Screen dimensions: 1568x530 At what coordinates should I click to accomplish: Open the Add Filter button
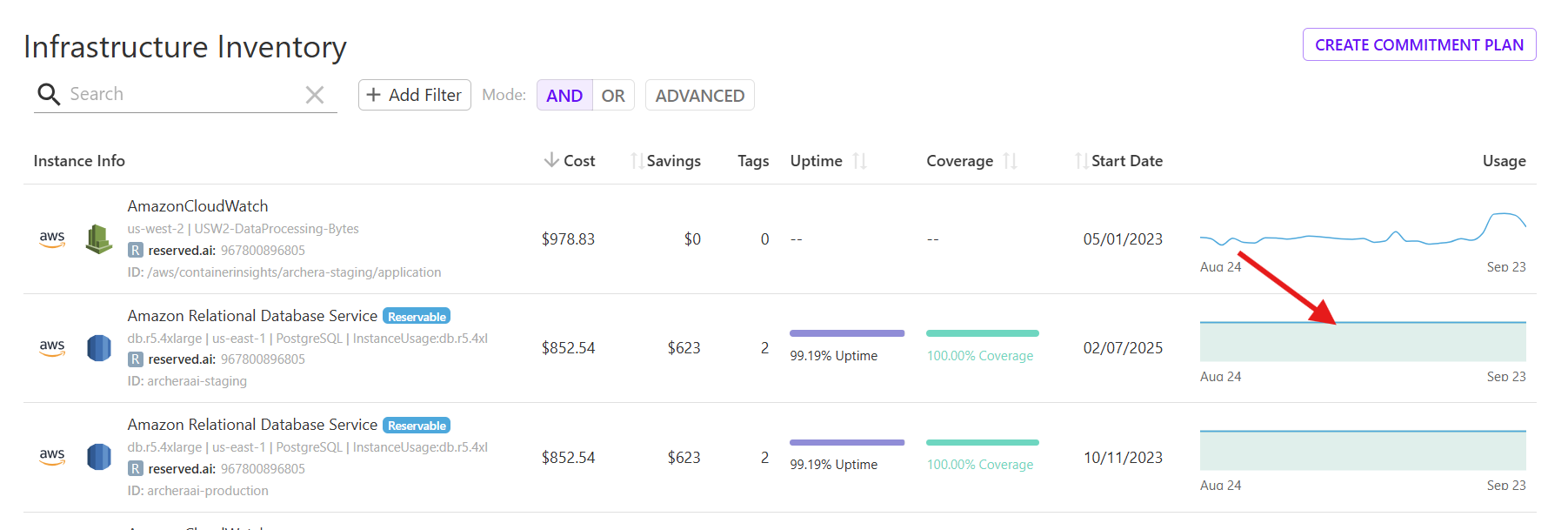[414, 96]
